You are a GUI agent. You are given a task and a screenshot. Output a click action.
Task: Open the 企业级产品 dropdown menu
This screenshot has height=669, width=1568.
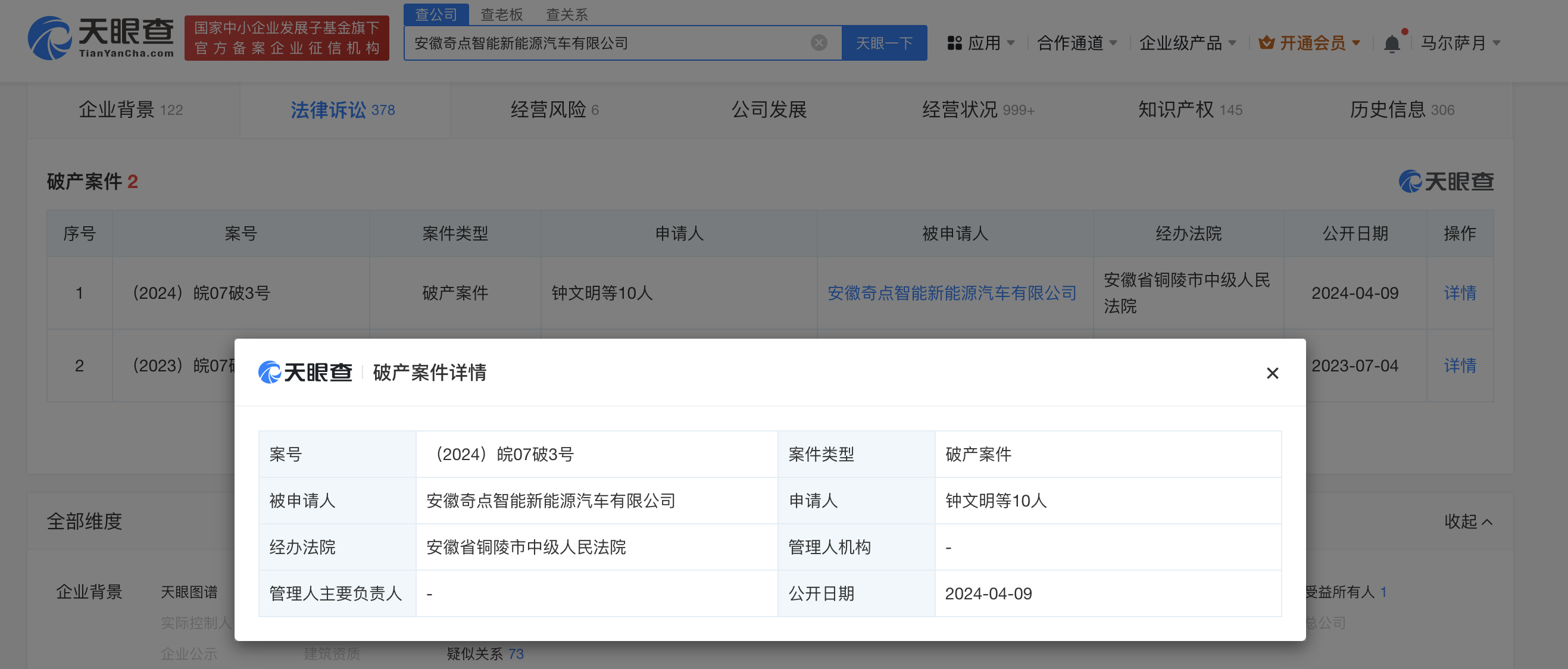pyautogui.click(x=1187, y=43)
